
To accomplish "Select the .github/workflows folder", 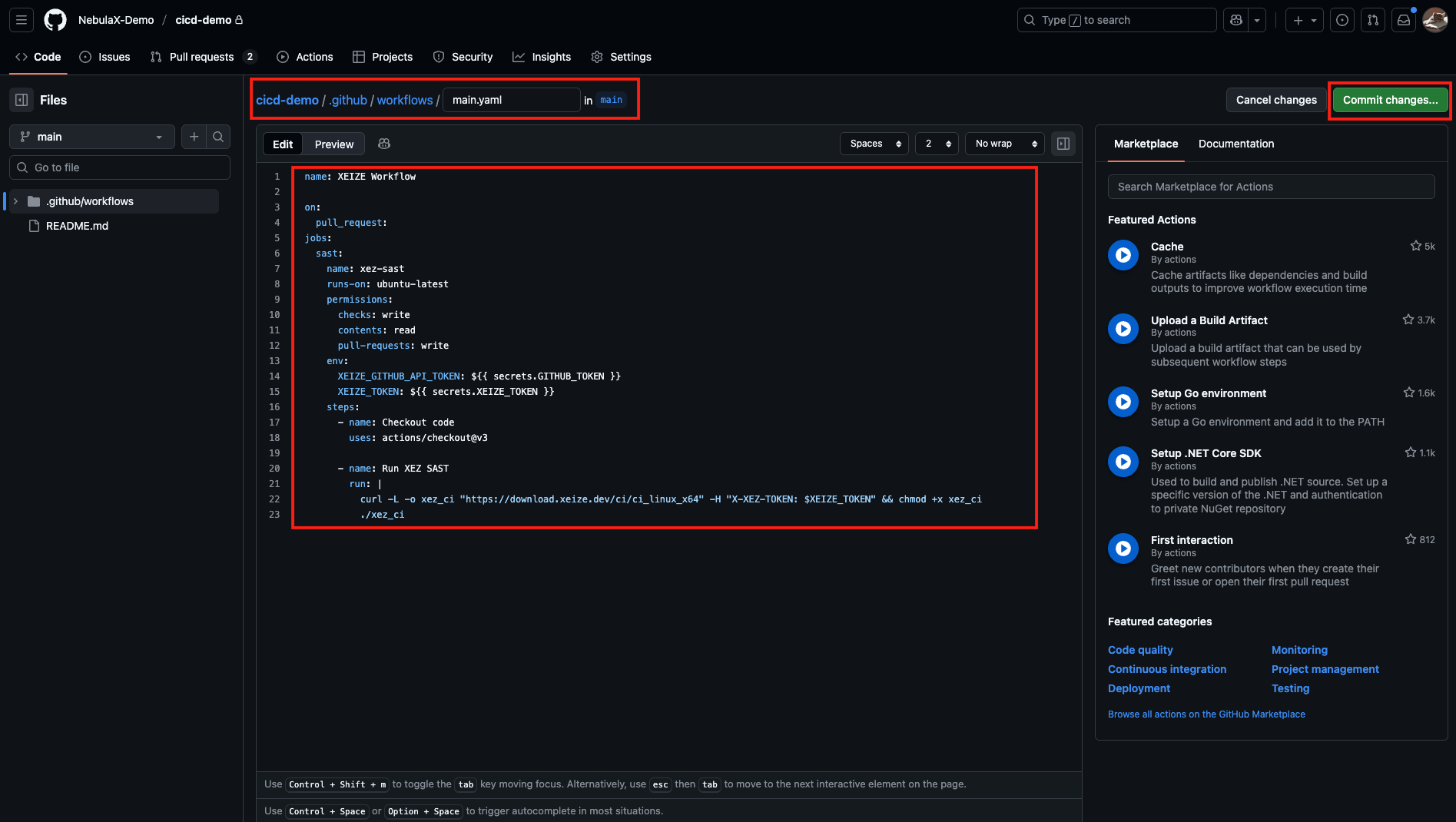I will [90, 201].
